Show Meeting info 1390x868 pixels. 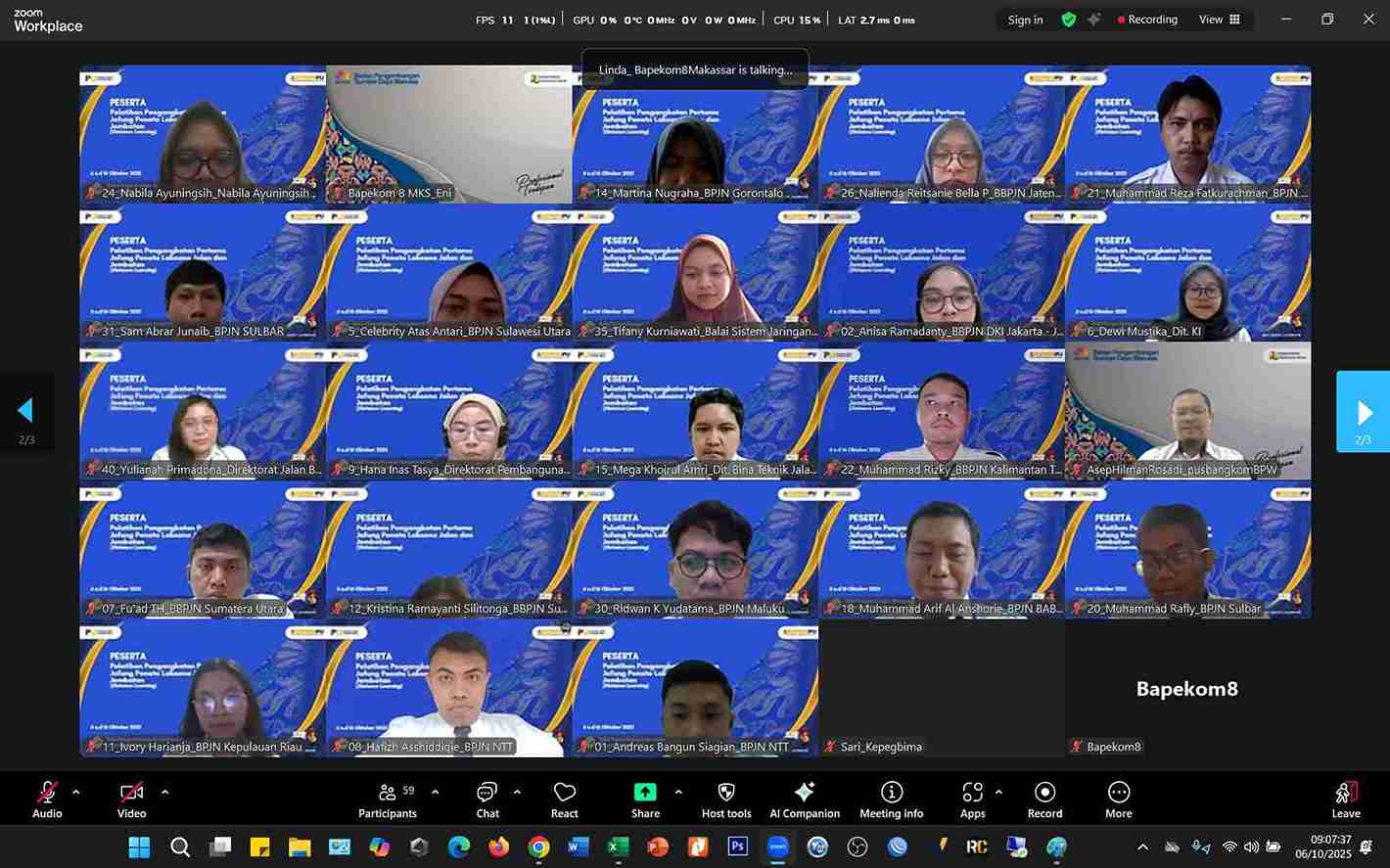(891, 799)
